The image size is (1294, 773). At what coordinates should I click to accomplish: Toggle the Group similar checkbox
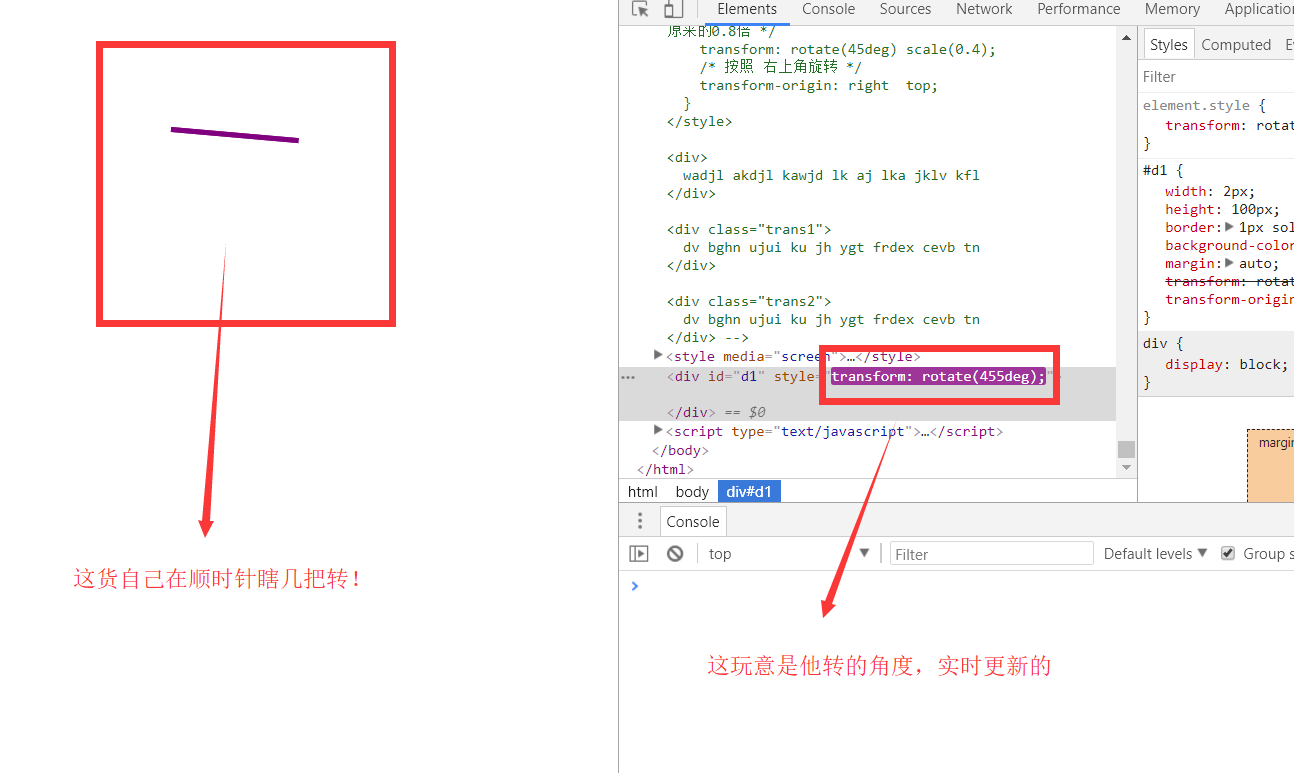point(1228,553)
